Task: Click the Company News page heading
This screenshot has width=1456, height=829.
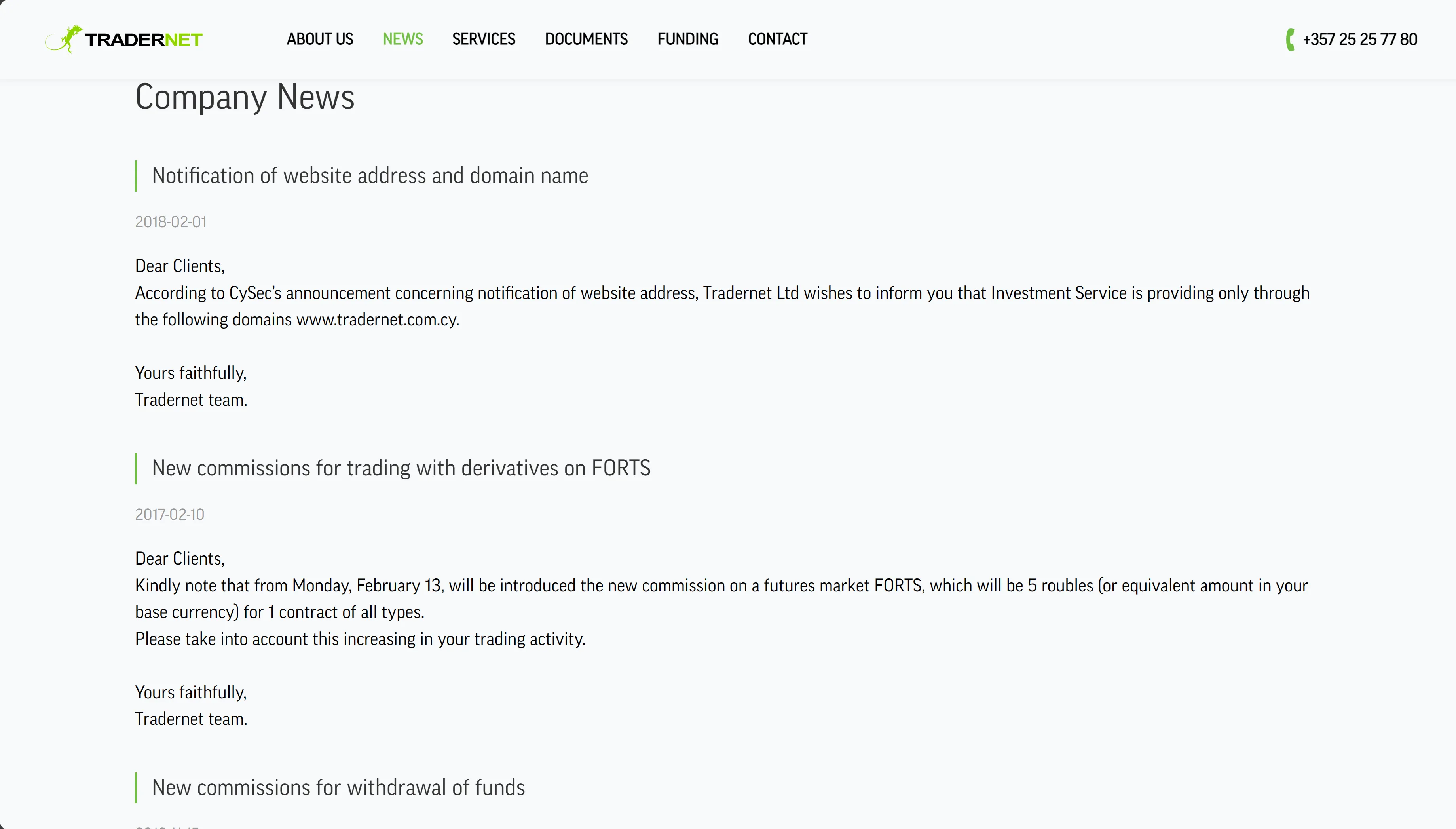Action: pos(245,97)
